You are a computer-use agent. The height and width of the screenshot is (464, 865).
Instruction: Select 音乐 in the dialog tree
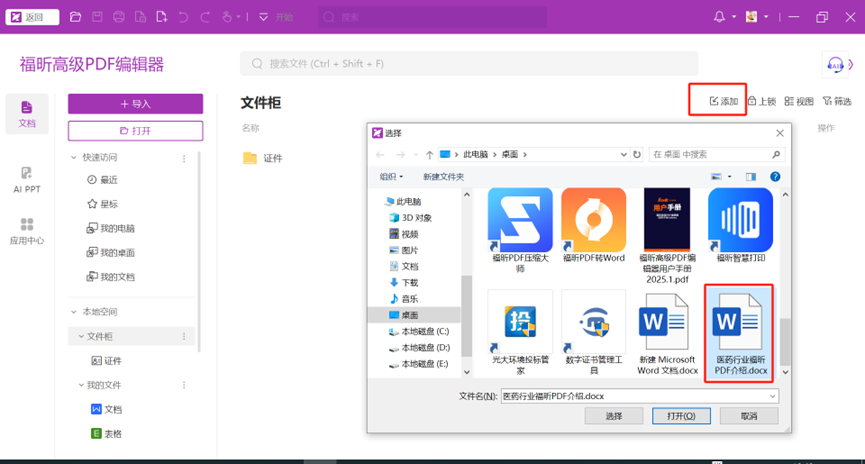404,299
